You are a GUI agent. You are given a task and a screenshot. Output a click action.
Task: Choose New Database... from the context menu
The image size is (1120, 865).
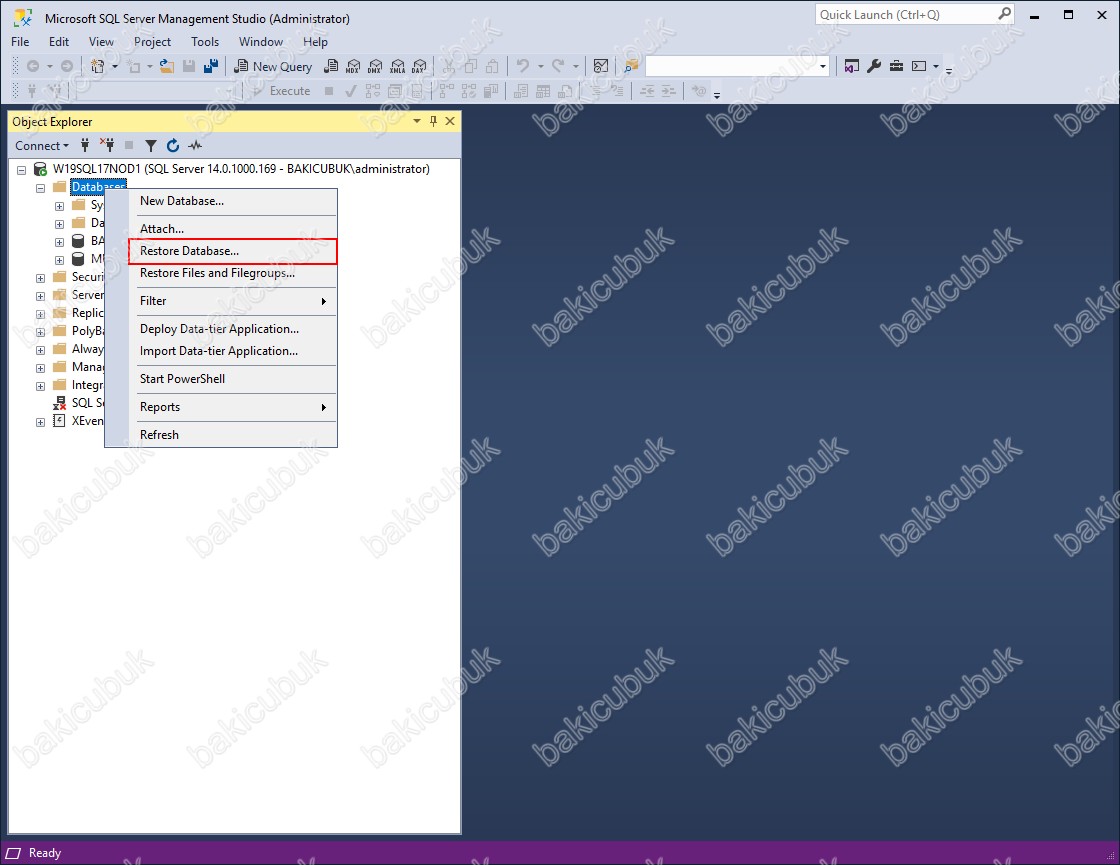coord(232,201)
